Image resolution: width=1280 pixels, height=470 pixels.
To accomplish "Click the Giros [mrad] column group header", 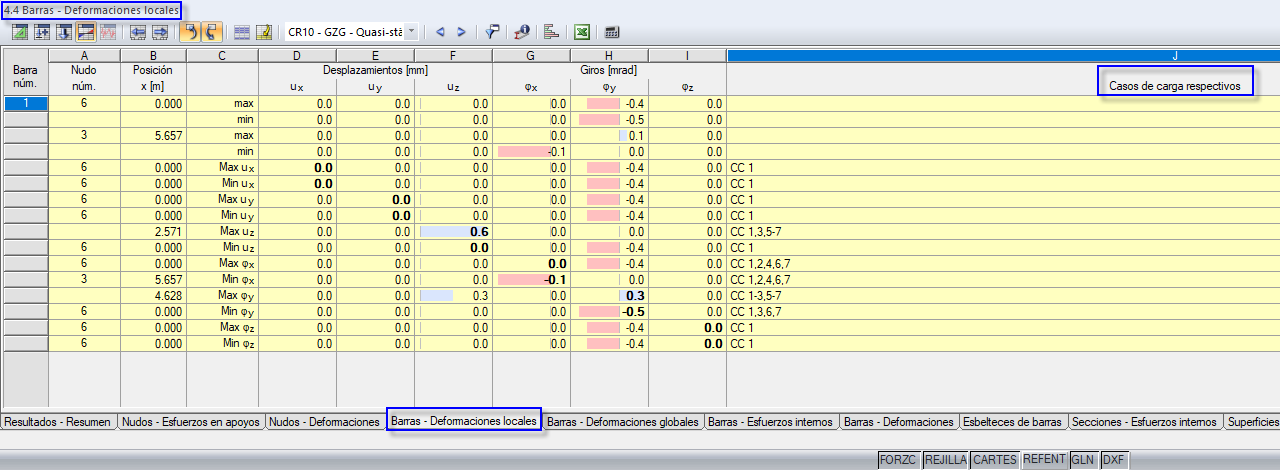I will [609, 71].
